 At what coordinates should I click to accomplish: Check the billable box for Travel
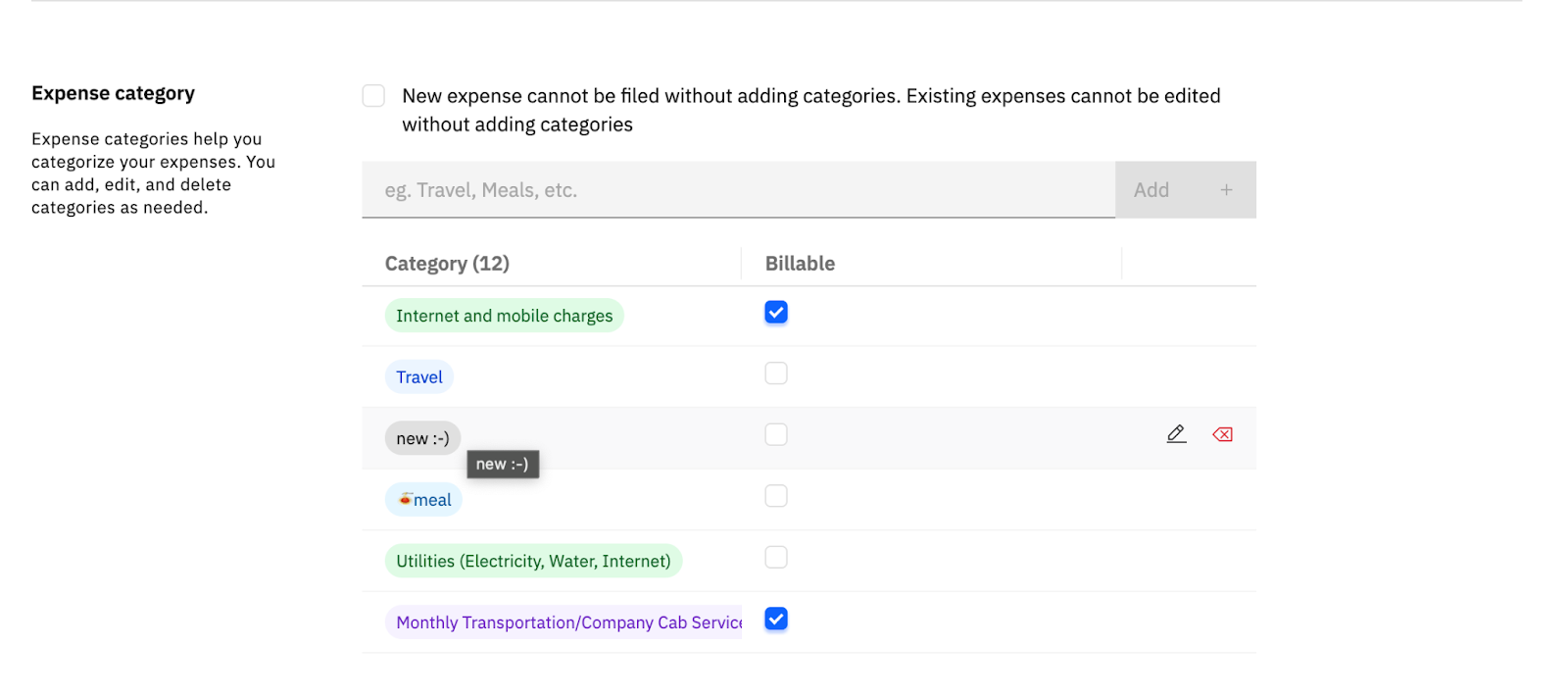[x=776, y=373]
